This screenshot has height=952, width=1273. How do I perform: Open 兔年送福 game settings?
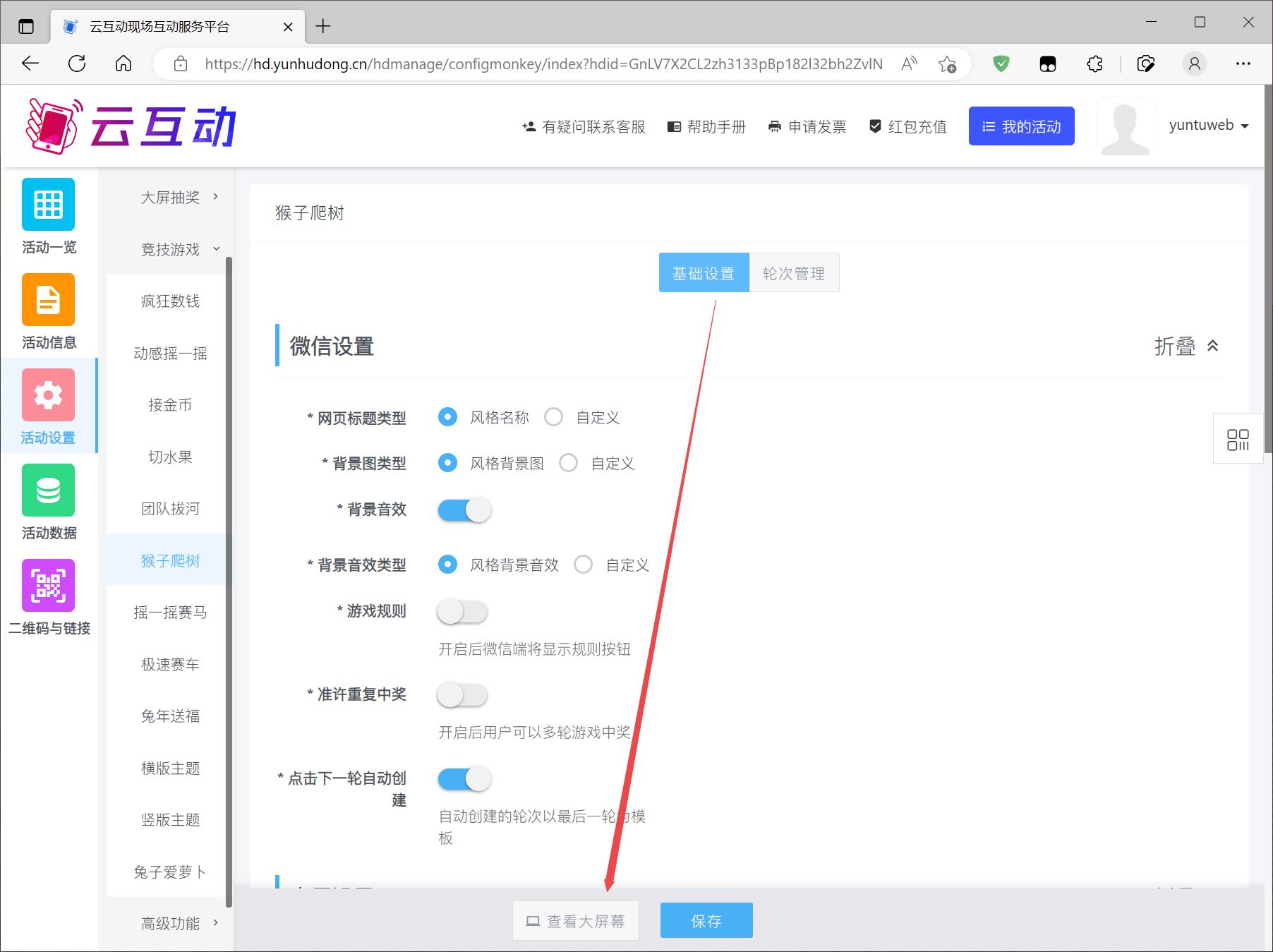pos(170,716)
